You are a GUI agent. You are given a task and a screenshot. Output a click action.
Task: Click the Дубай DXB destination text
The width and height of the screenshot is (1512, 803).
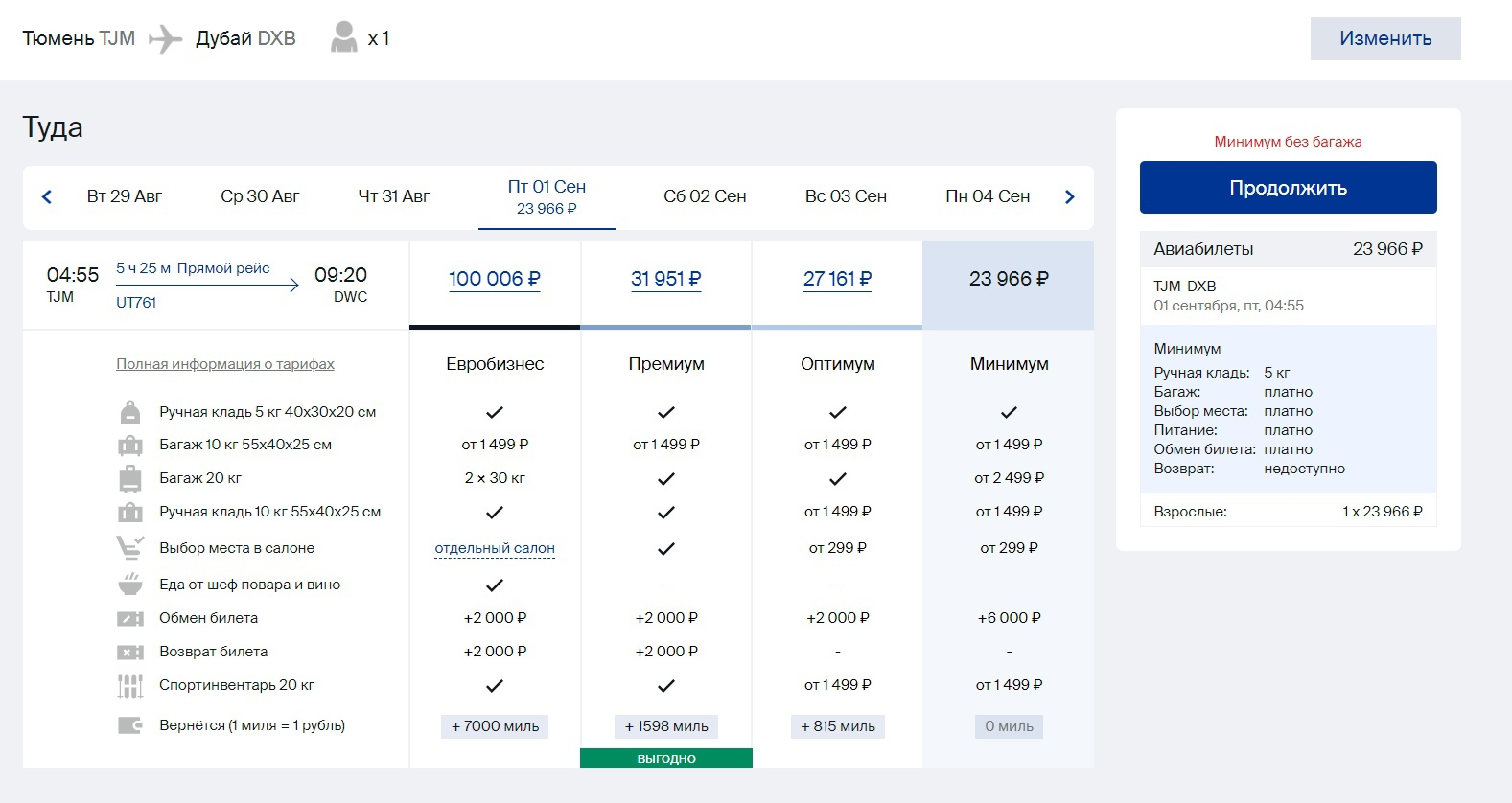pos(245,38)
